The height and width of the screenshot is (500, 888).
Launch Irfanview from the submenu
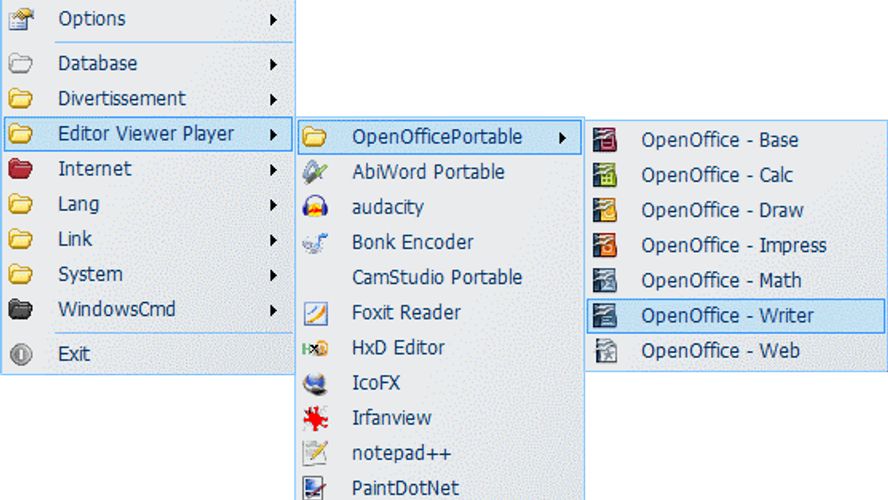click(439, 418)
